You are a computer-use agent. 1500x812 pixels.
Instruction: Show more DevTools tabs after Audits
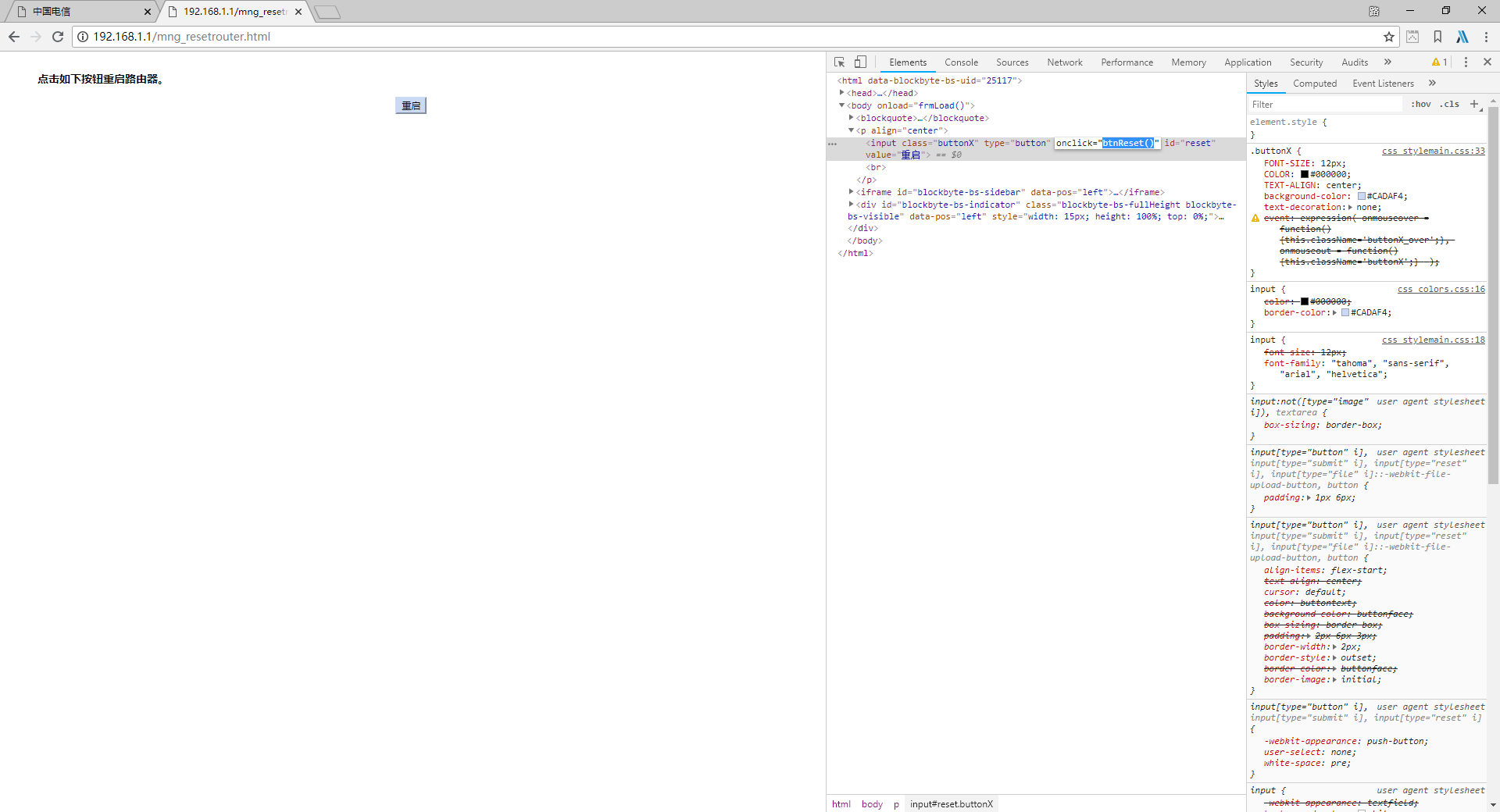click(x=1387, y=62)
